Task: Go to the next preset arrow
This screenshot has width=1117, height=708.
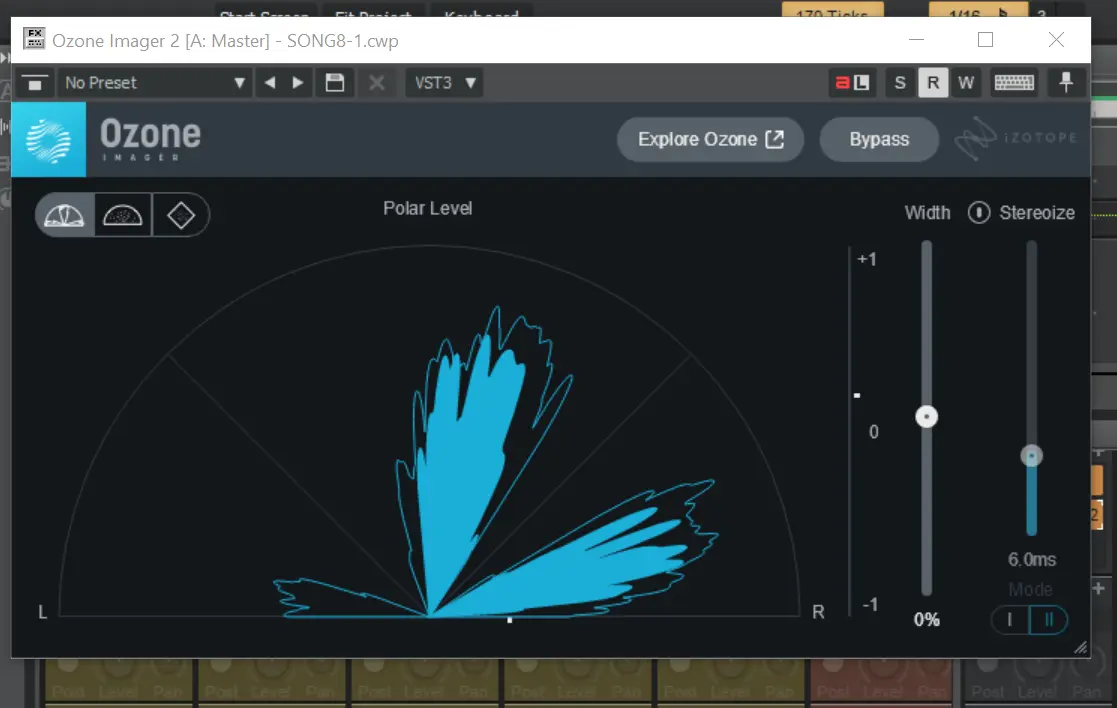Action: pos(298,83)
